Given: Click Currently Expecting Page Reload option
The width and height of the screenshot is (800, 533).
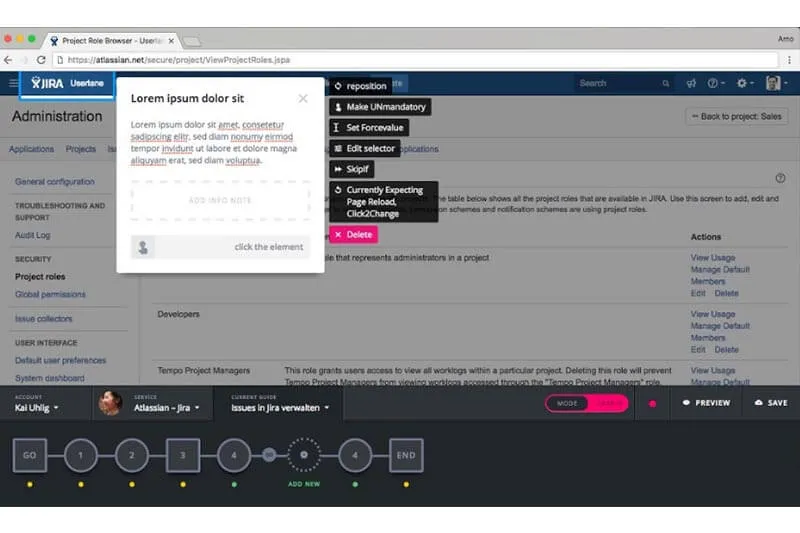Looking at the screenshot, I should [x=384, y=202].
